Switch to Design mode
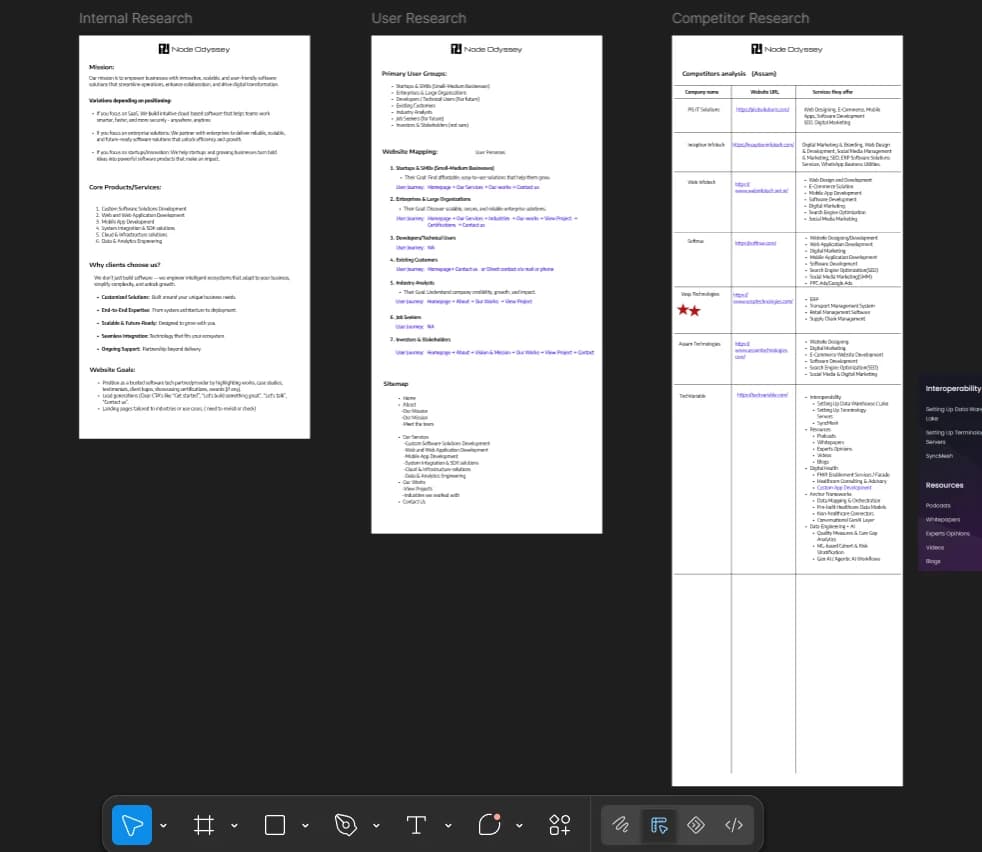 [x=659, y=825]
